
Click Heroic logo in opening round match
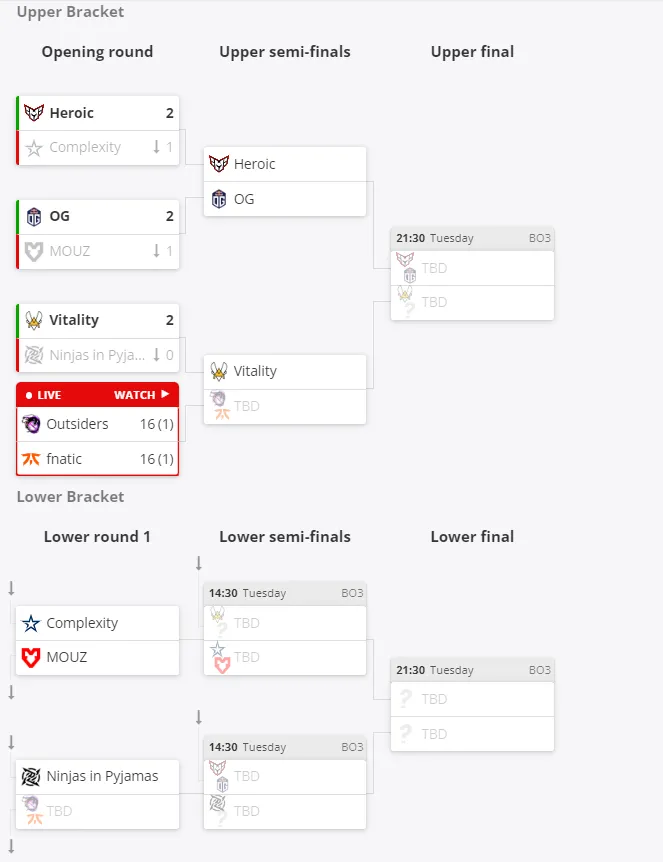coord(34,113)
